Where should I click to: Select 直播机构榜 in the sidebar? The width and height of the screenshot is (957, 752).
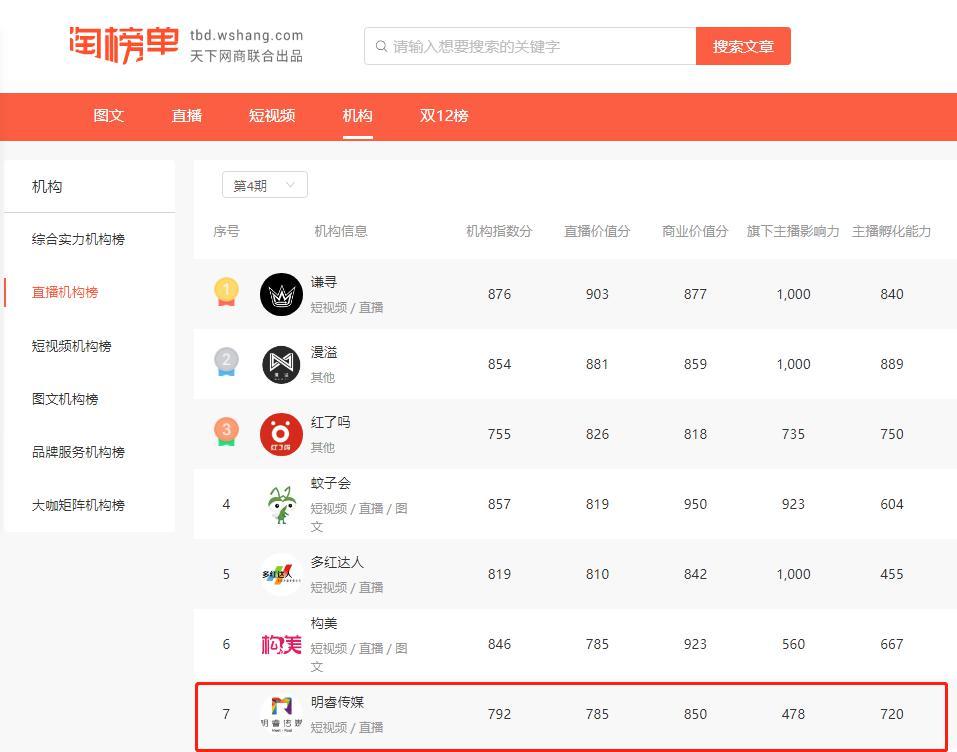point(65,292)
